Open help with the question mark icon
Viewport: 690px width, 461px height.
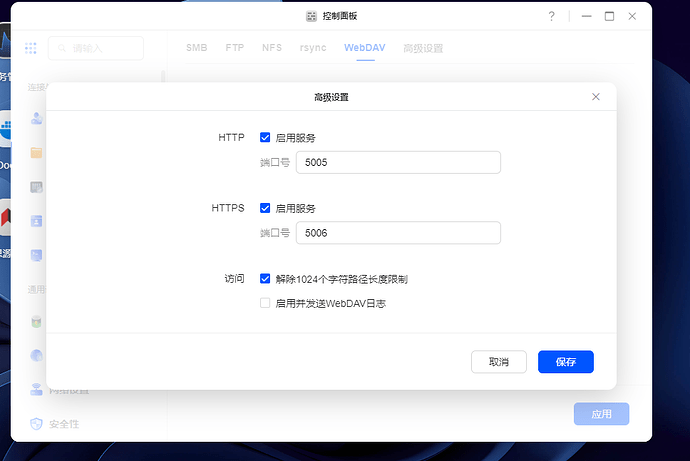pyautogui.click(x=551, y=17)
